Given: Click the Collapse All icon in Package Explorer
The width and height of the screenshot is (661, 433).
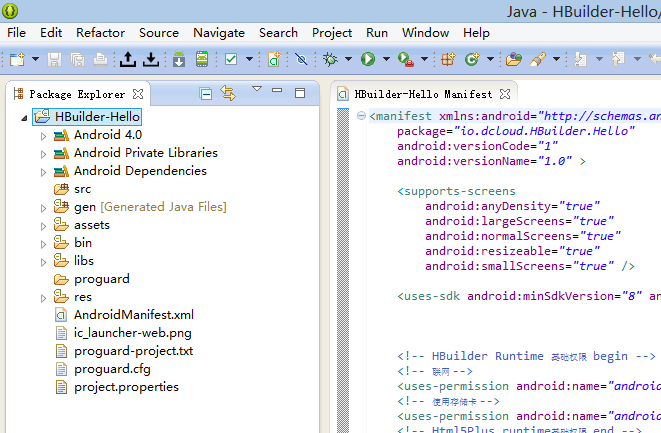Looking at the screenshot, I should (x=206, y=94).
